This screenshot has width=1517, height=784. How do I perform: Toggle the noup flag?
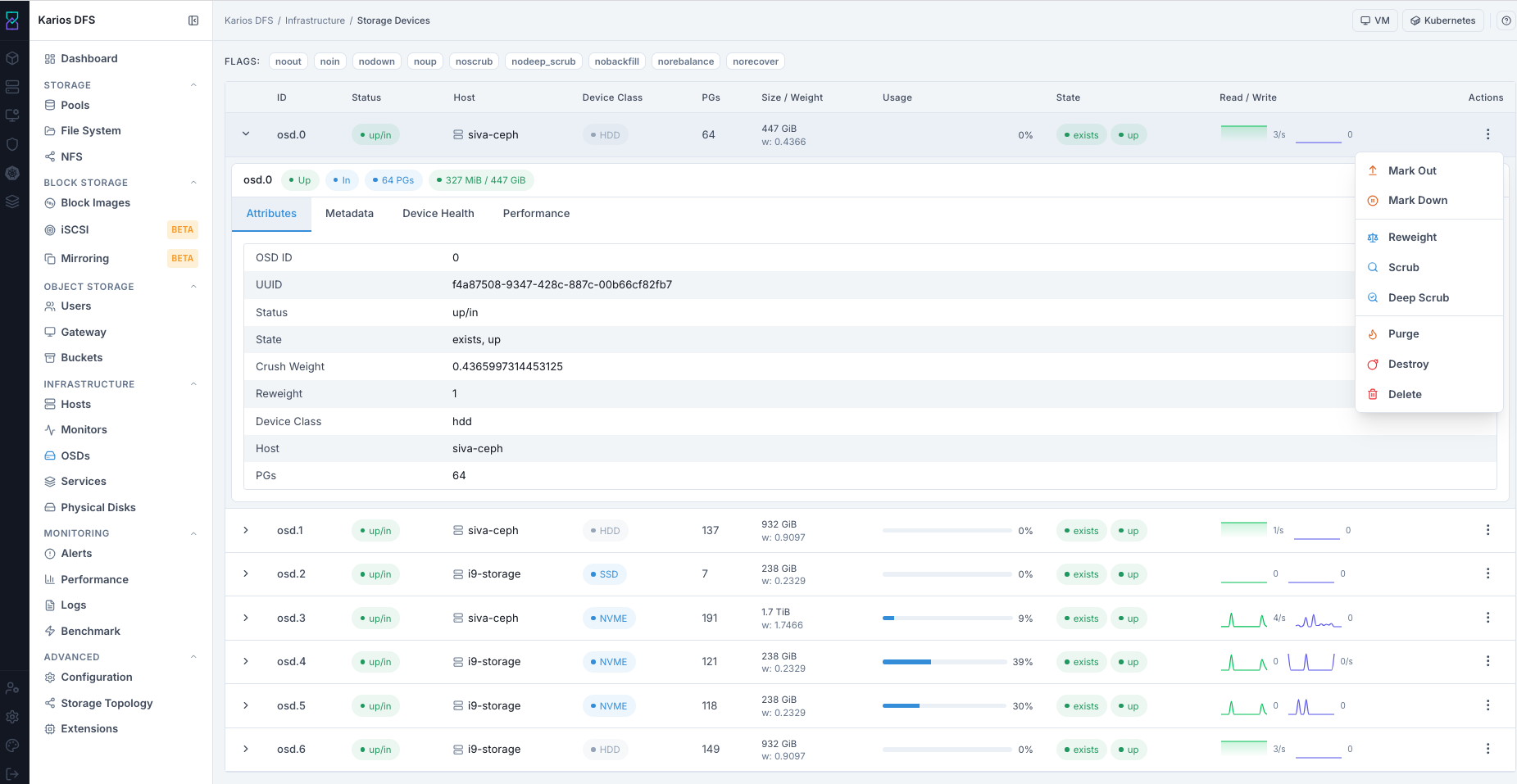pos(425,61)
